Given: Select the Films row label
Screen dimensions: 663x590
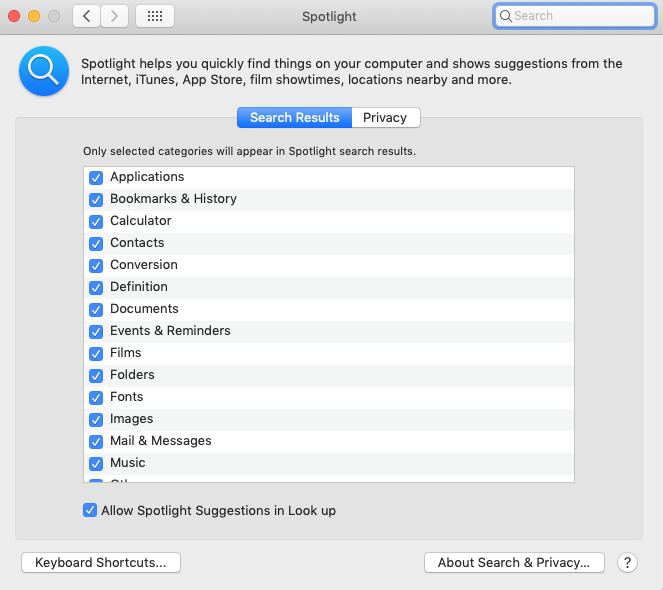Looking at the screenshot, I should (126, 353).
